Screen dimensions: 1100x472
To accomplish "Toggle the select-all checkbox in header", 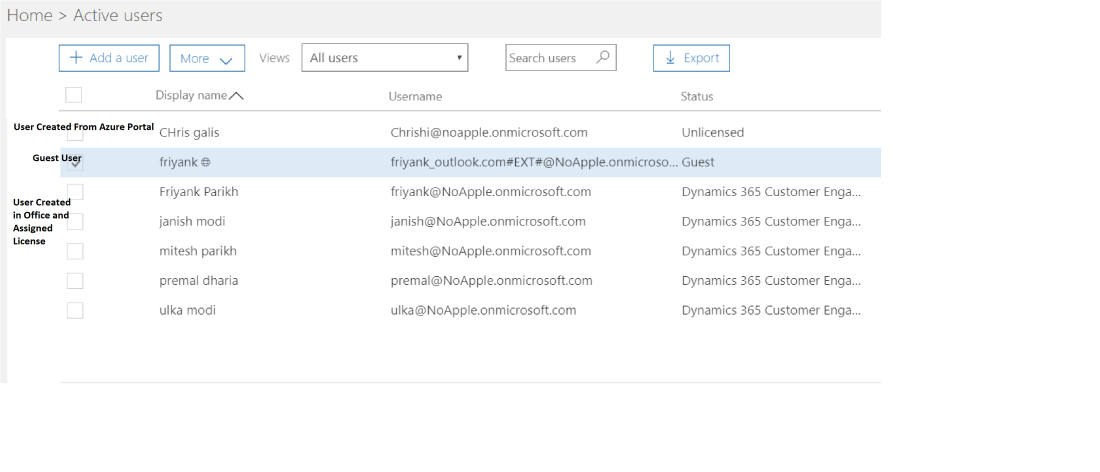I will pos(74,95).
